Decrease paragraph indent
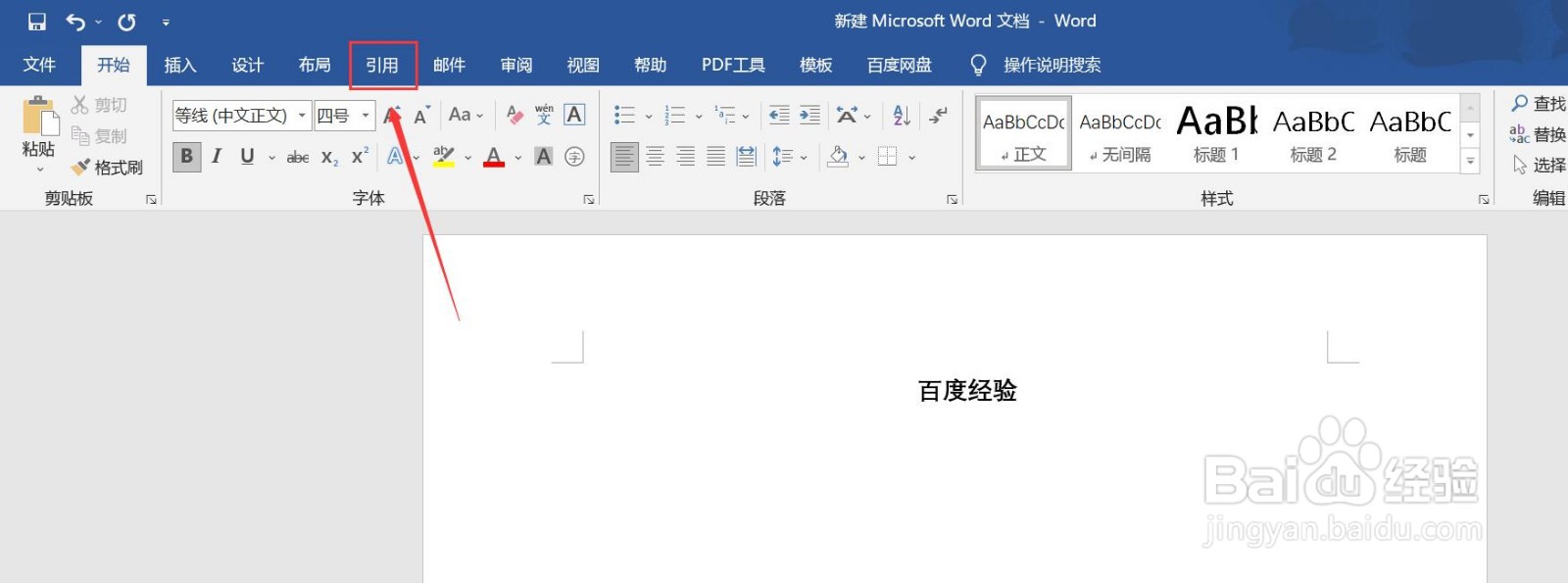1568x583 pixels. (779, 116)
